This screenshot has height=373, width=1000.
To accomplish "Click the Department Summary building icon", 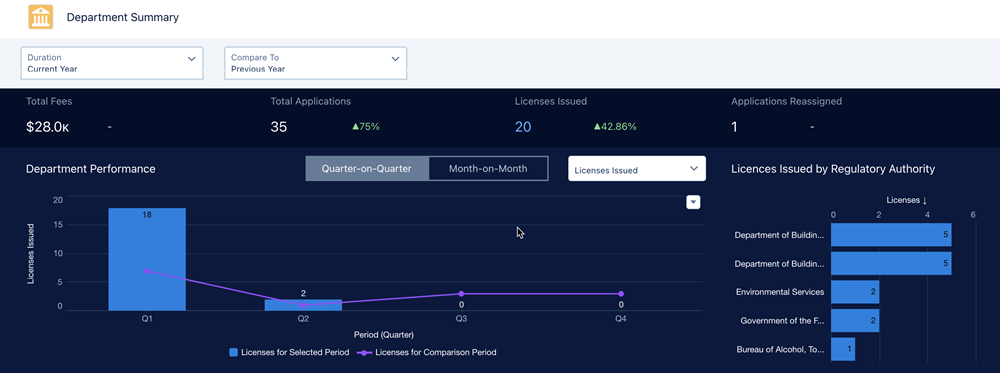I will pyautogui.click(x=41, y=17).
